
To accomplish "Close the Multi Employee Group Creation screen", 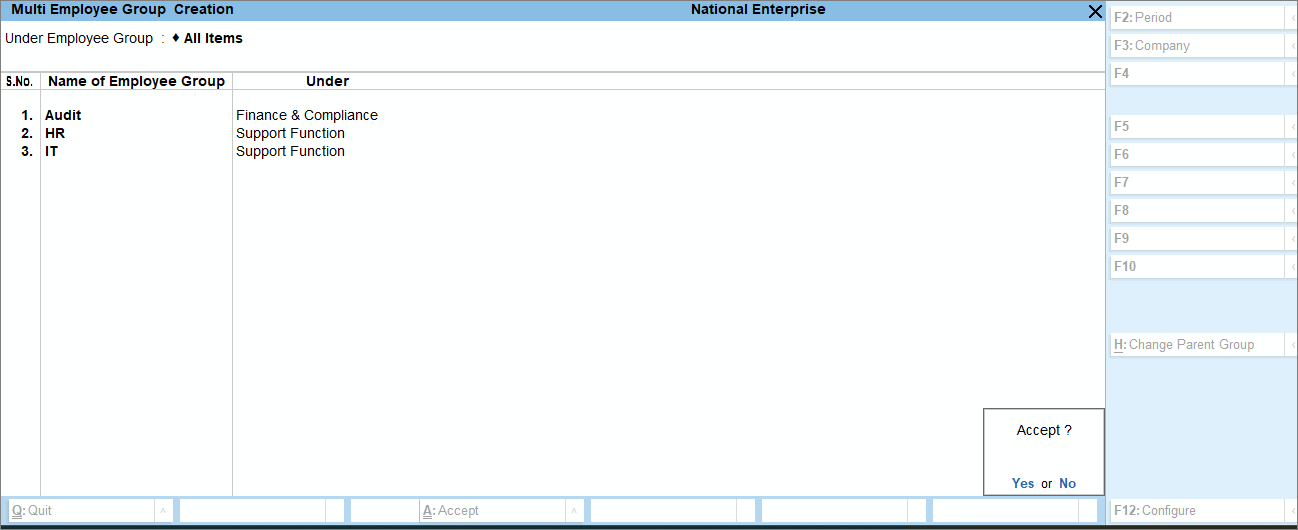I will [x=1094, y=11].
